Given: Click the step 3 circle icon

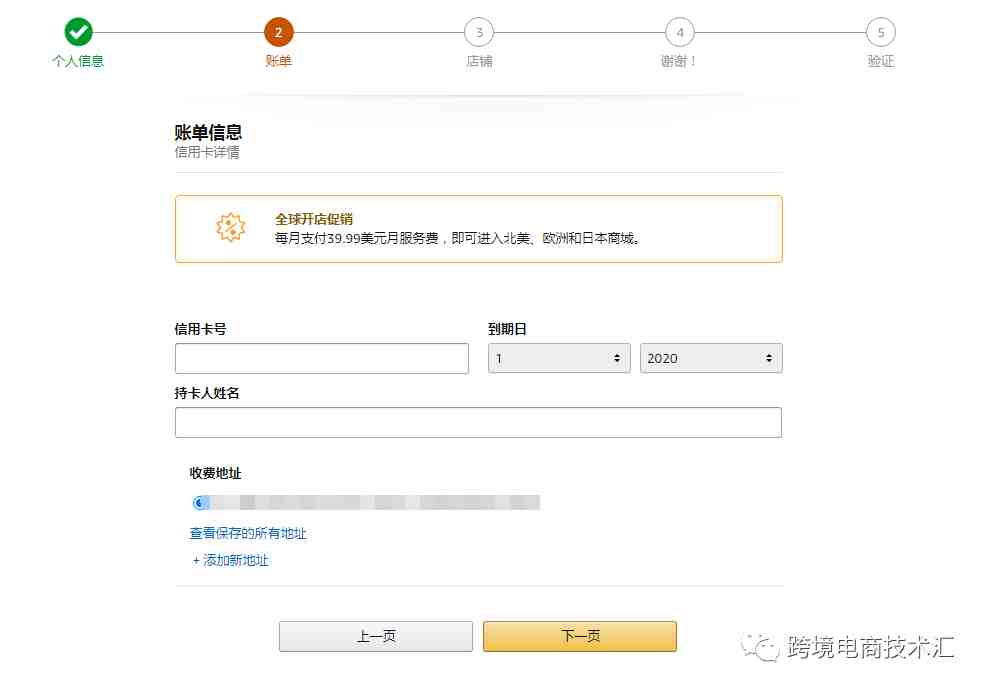Looking at the screenshot, I should coord(479,32).
